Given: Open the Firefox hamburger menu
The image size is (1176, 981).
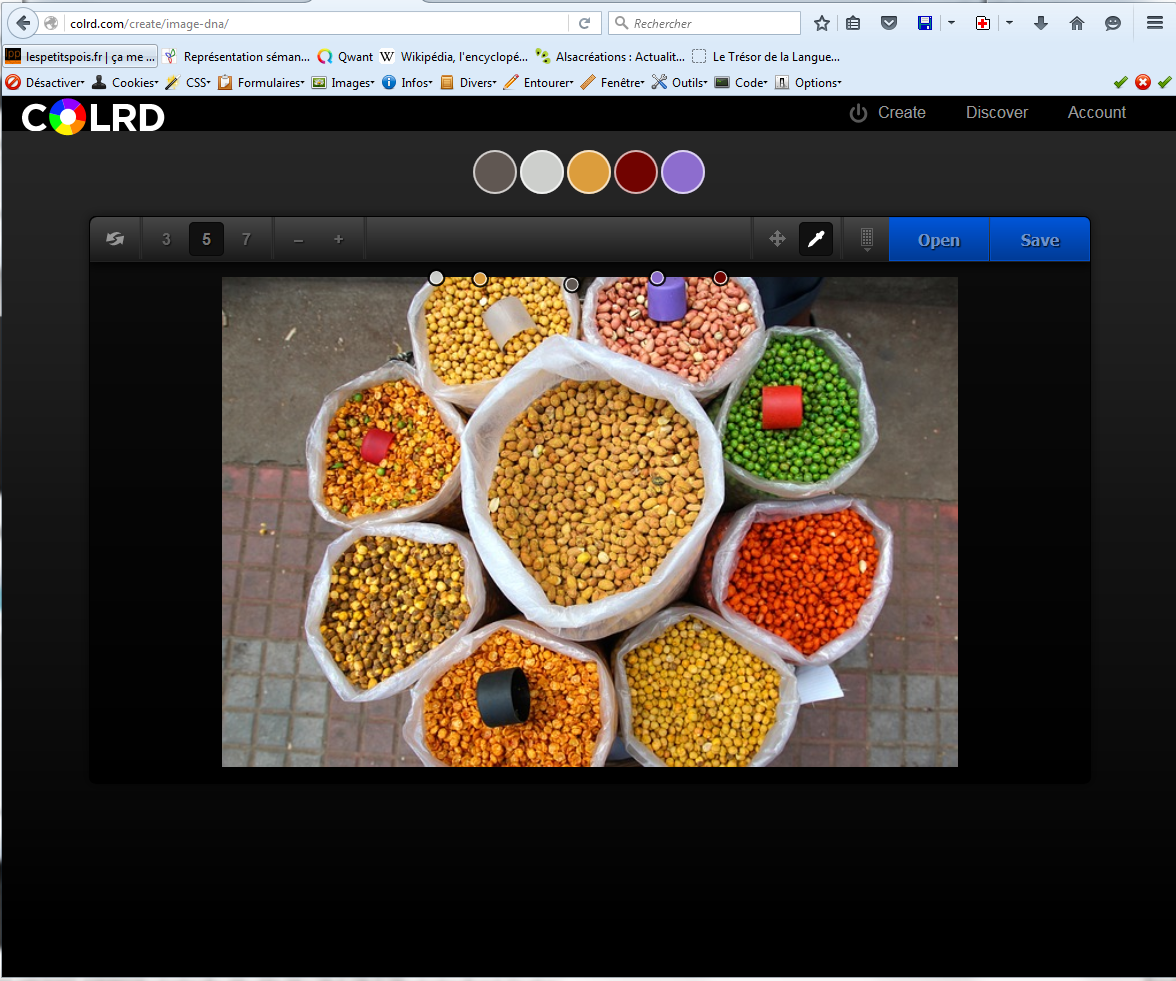Looking at the screenshot, I should pos(1154,23).
